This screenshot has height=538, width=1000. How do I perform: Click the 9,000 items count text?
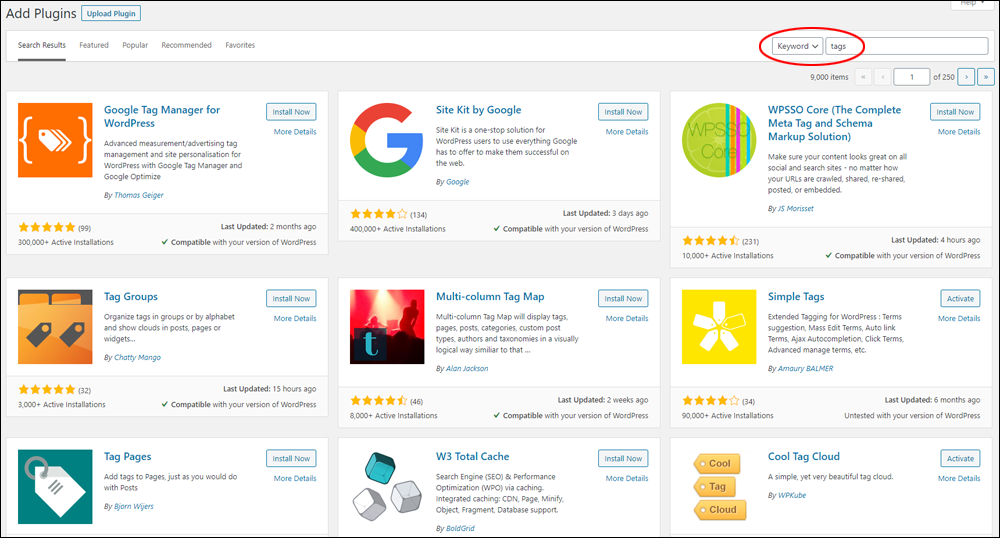coord(829,77)
